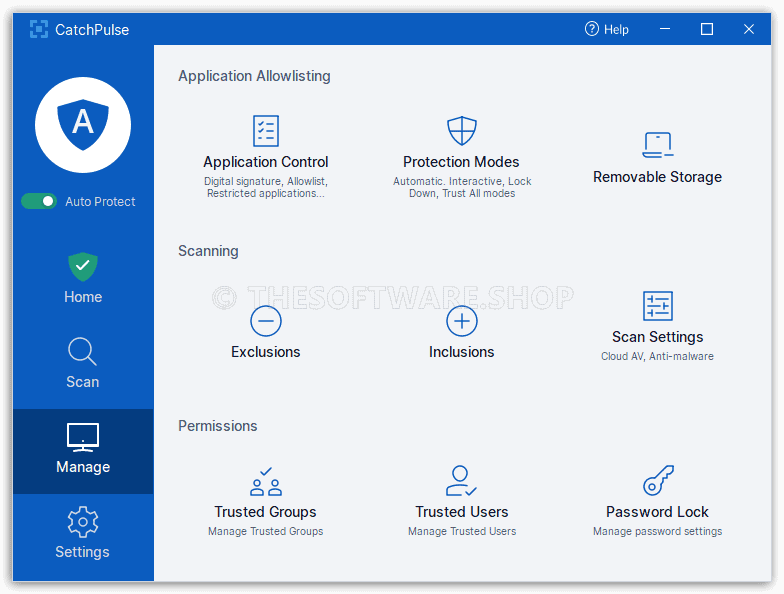Minimize the CatchPulse window
784x594 pixels.
(665, 29)
